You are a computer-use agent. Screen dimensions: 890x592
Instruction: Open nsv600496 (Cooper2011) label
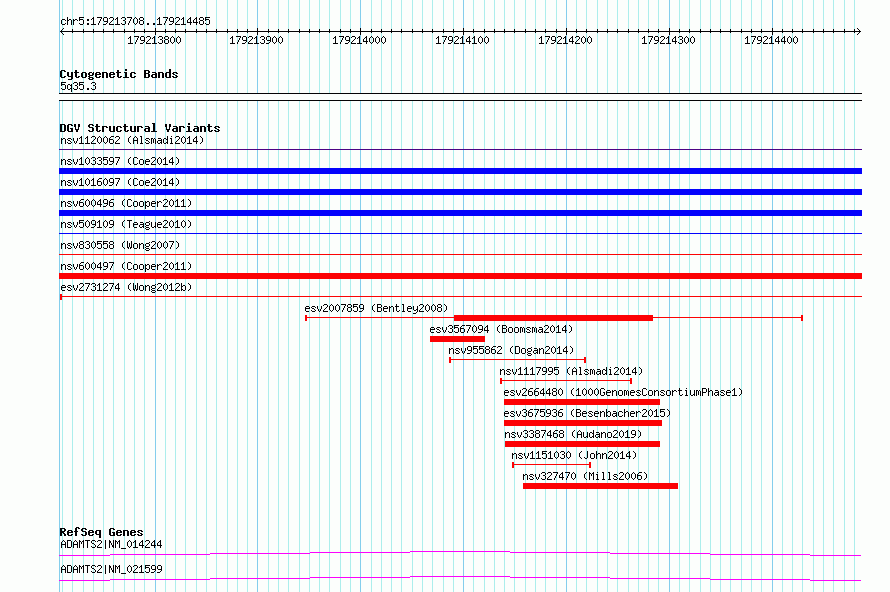pyautogui.click(x=126, y=203)
